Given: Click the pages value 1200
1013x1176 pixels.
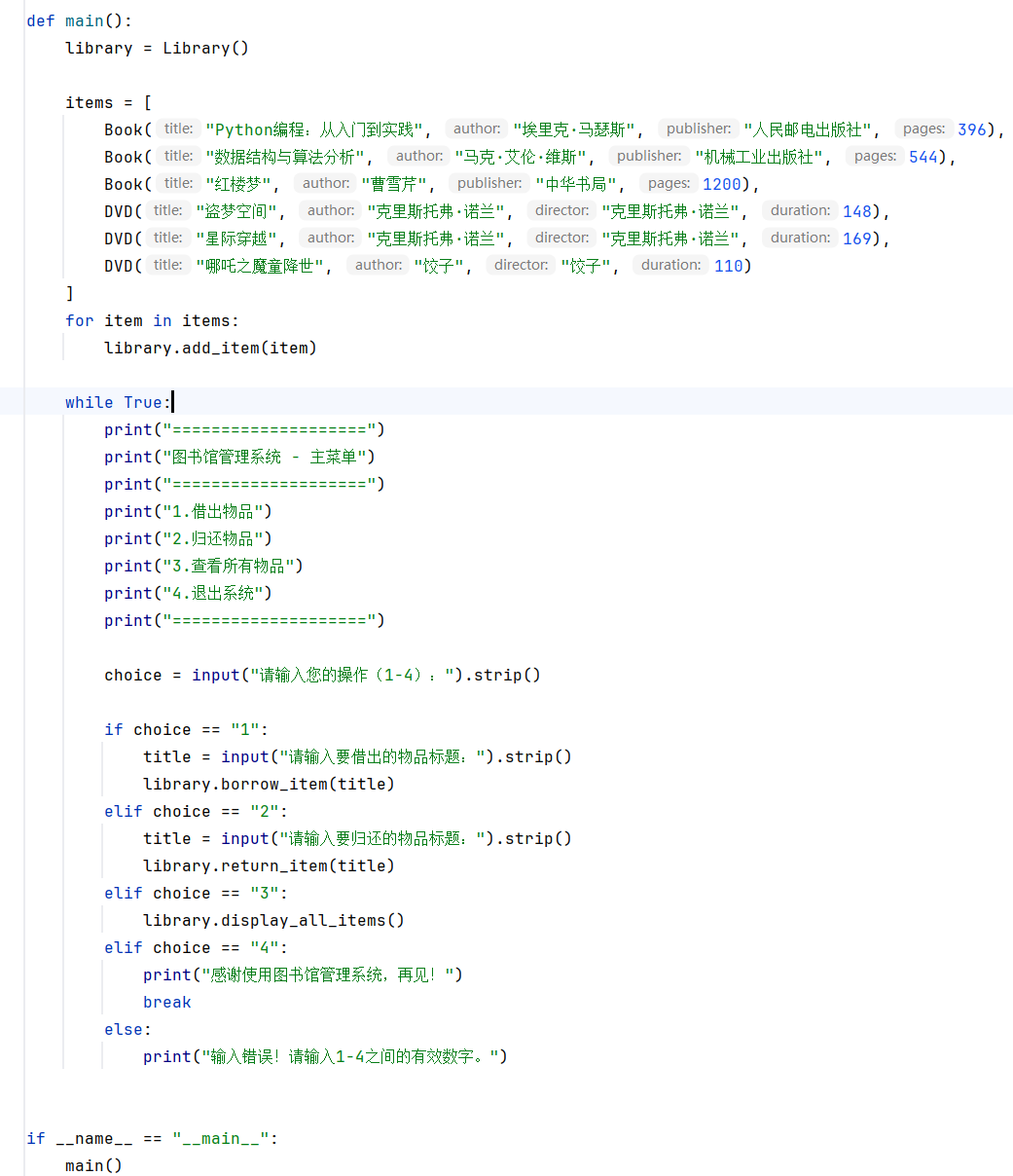Looking at the screenshot, I should (x=722, y=184).
